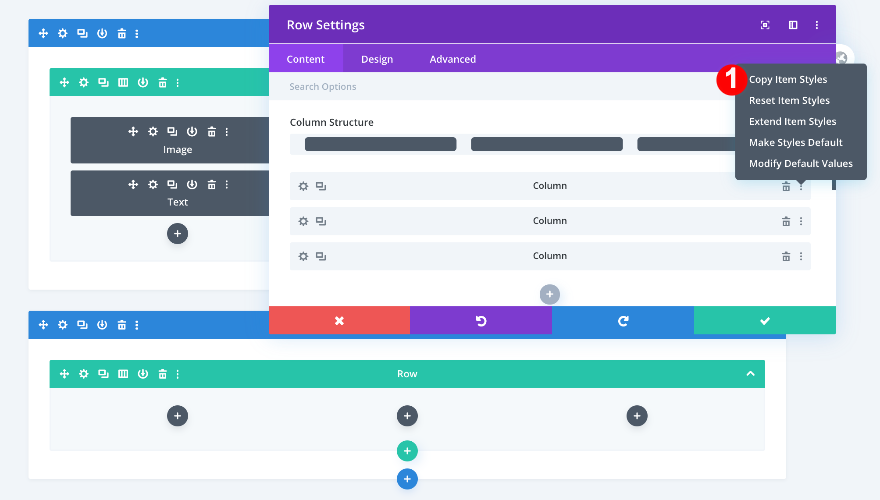Open three-dot menu in Row Settings header

(x=817, y=25)
